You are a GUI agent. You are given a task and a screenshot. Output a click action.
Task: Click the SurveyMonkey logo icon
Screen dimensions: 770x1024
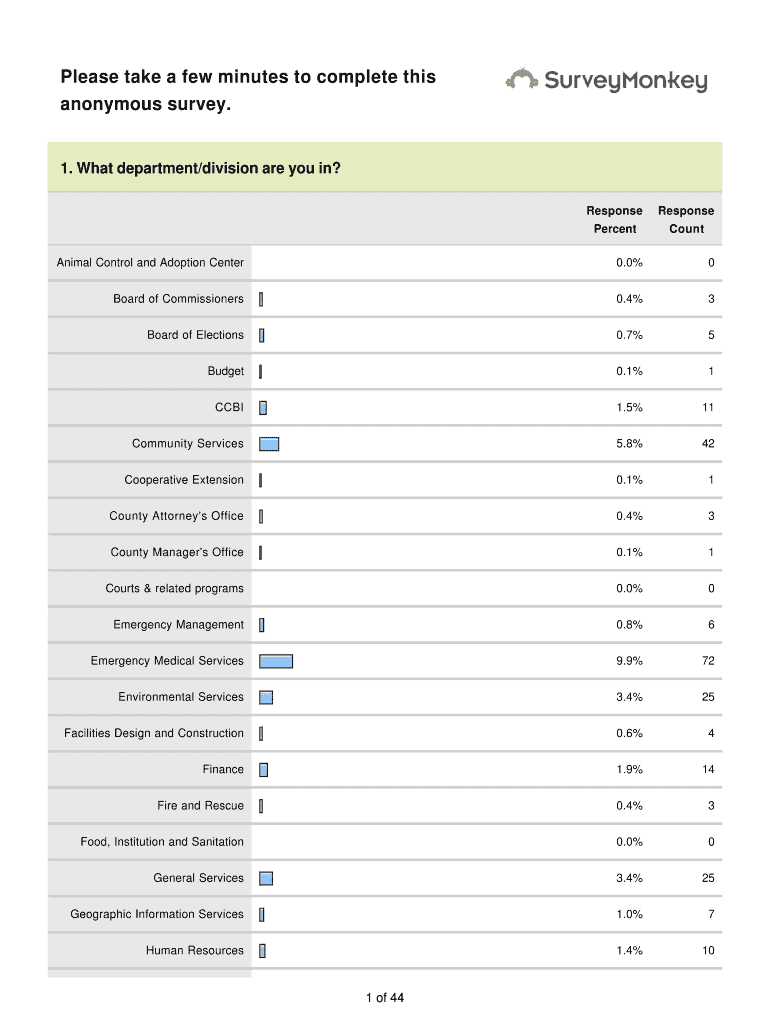[523, 79]
